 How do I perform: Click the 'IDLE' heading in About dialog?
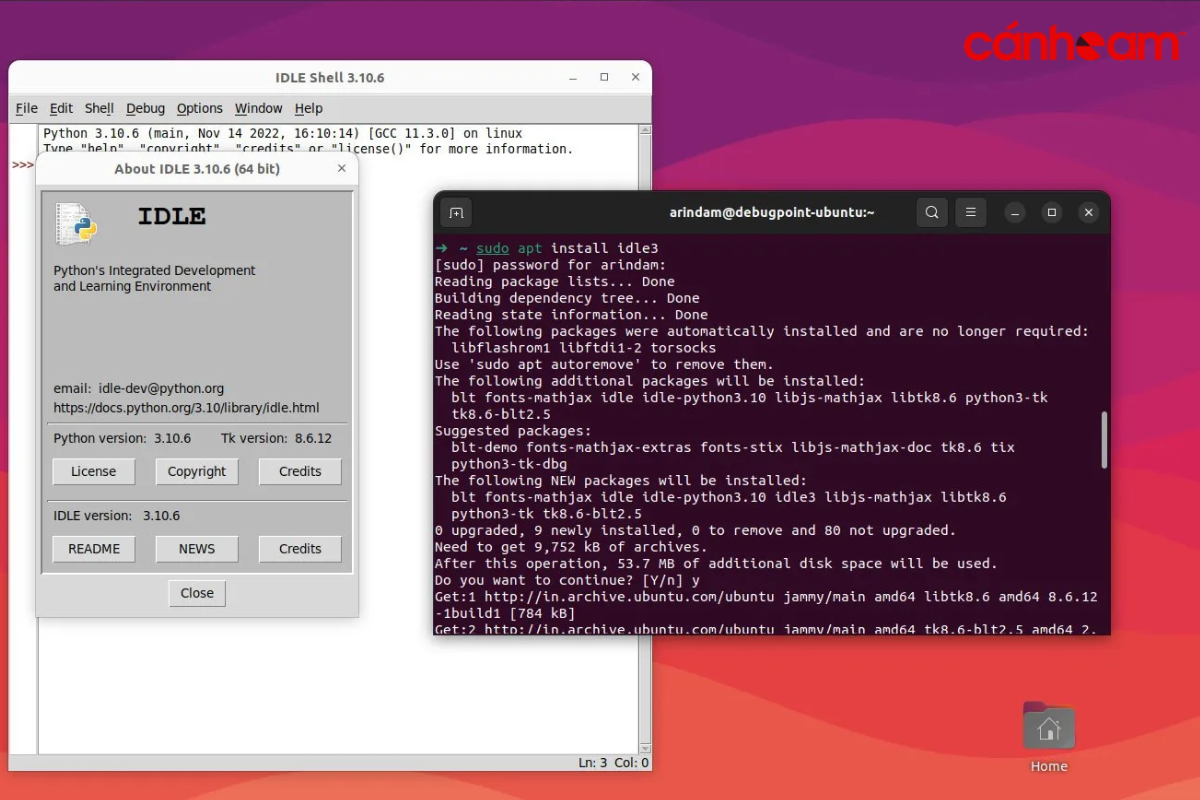pyautogui.click(x=171, y=216)
